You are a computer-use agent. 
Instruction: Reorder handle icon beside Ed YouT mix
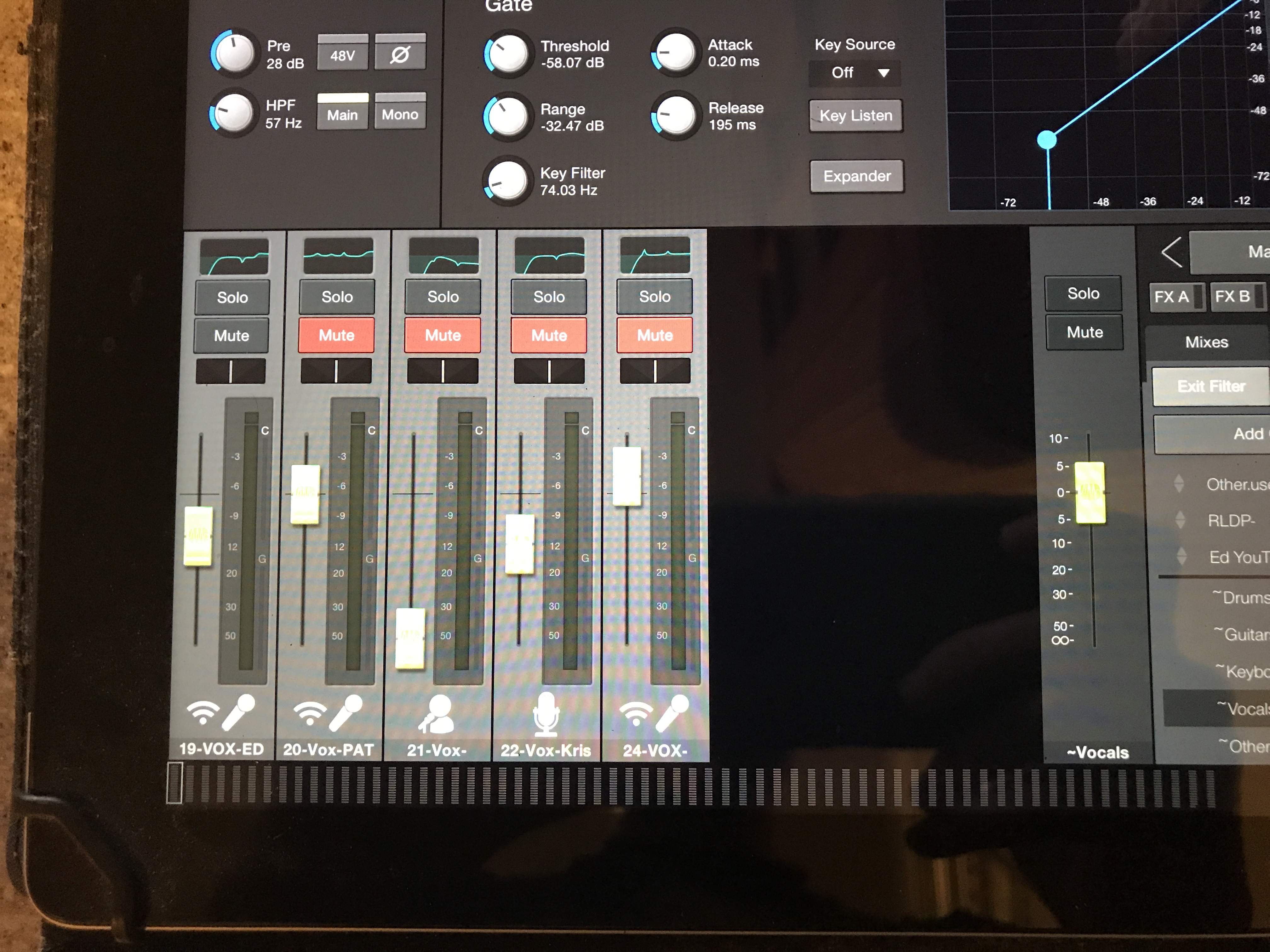(x=1181, y=556)
